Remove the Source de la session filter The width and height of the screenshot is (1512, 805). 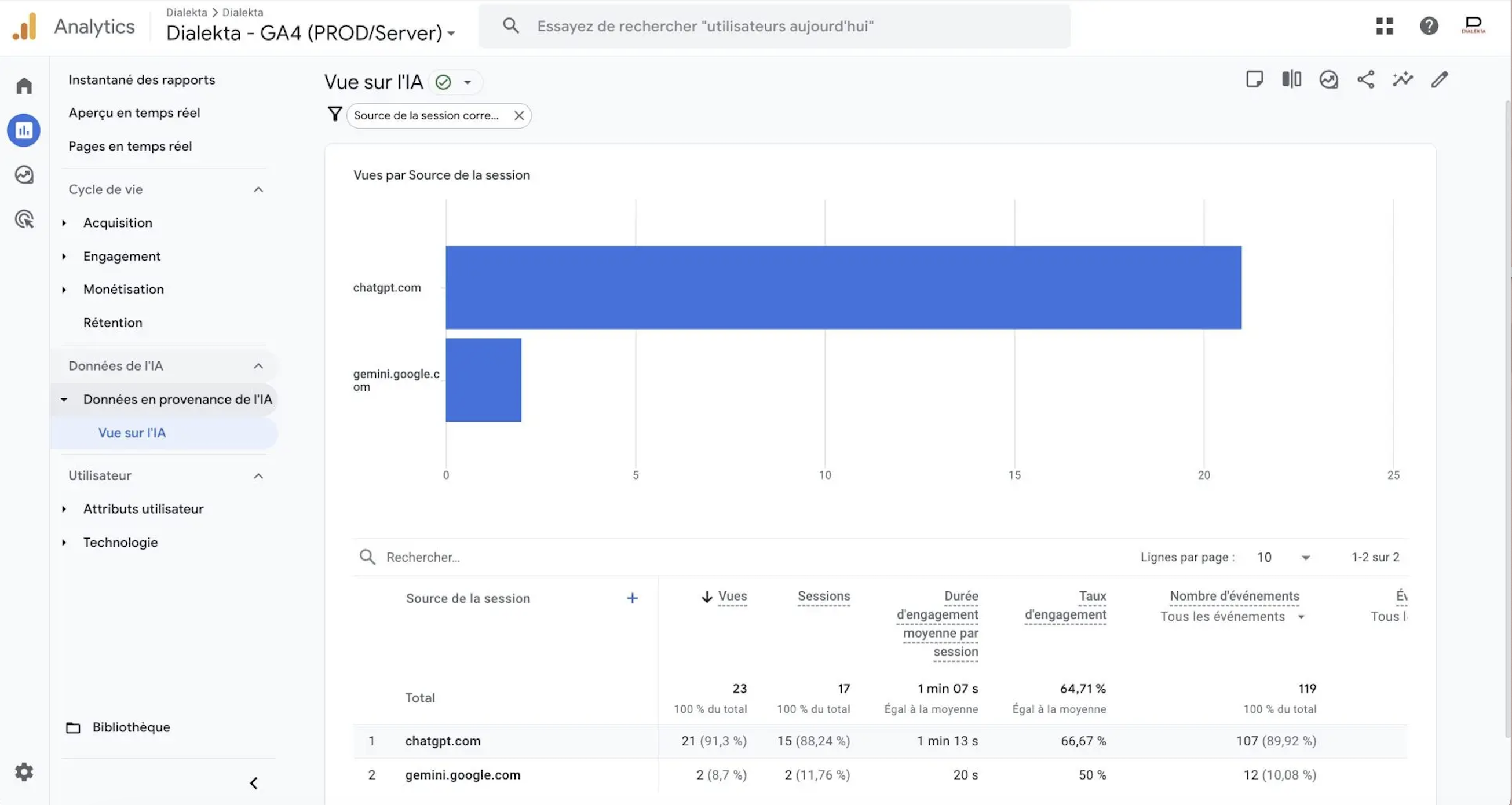[x=519, y=116]
